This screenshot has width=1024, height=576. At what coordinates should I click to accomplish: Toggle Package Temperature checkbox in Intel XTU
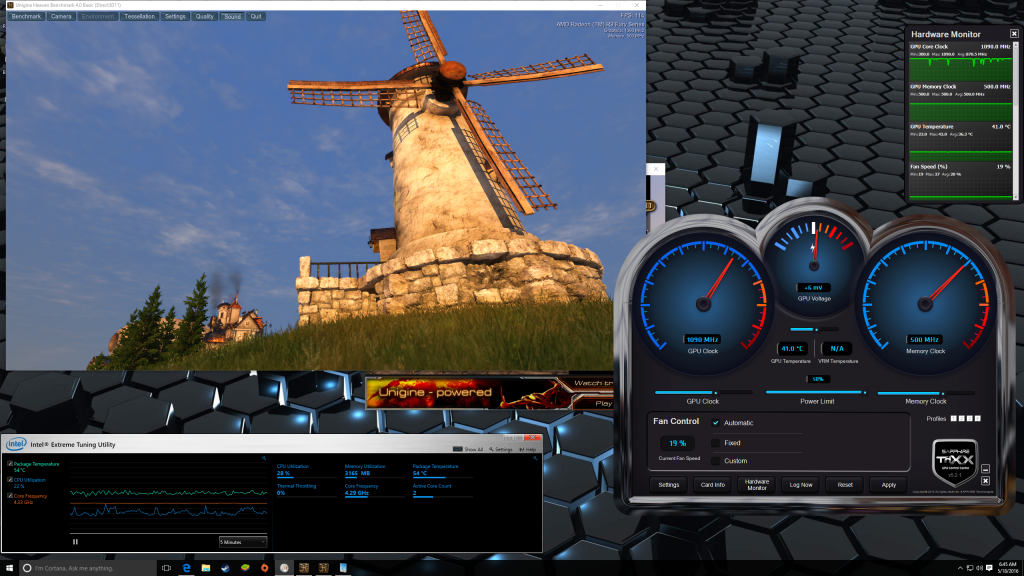coord(10,464)
